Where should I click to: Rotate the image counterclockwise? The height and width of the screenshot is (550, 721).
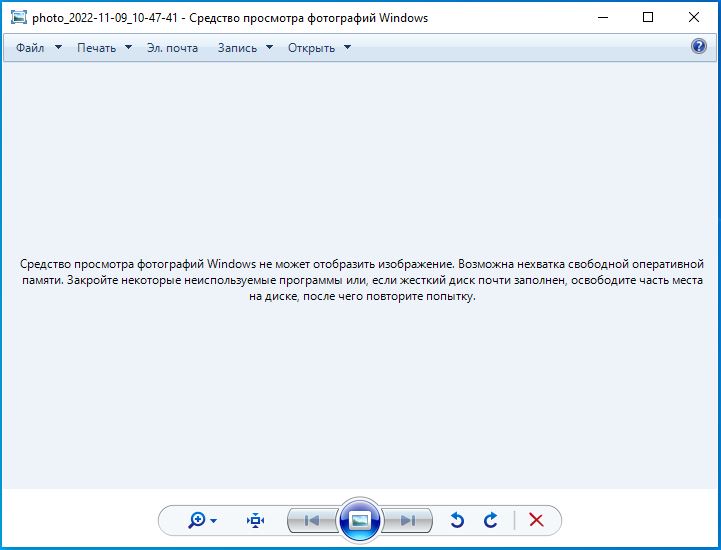(x=457, y=521)
